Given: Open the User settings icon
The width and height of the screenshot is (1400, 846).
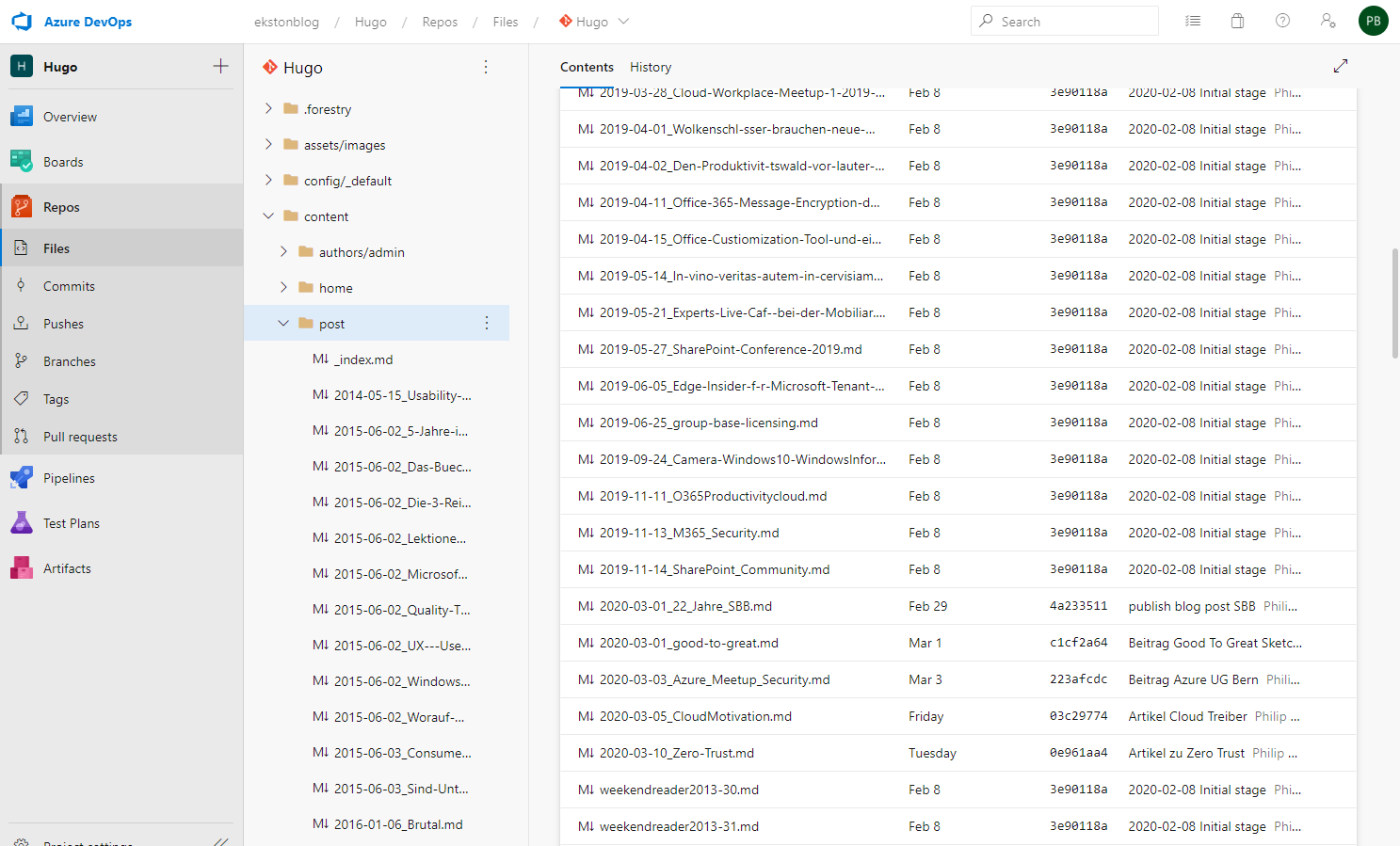Looking at the screenshot, I should 1328,21.
